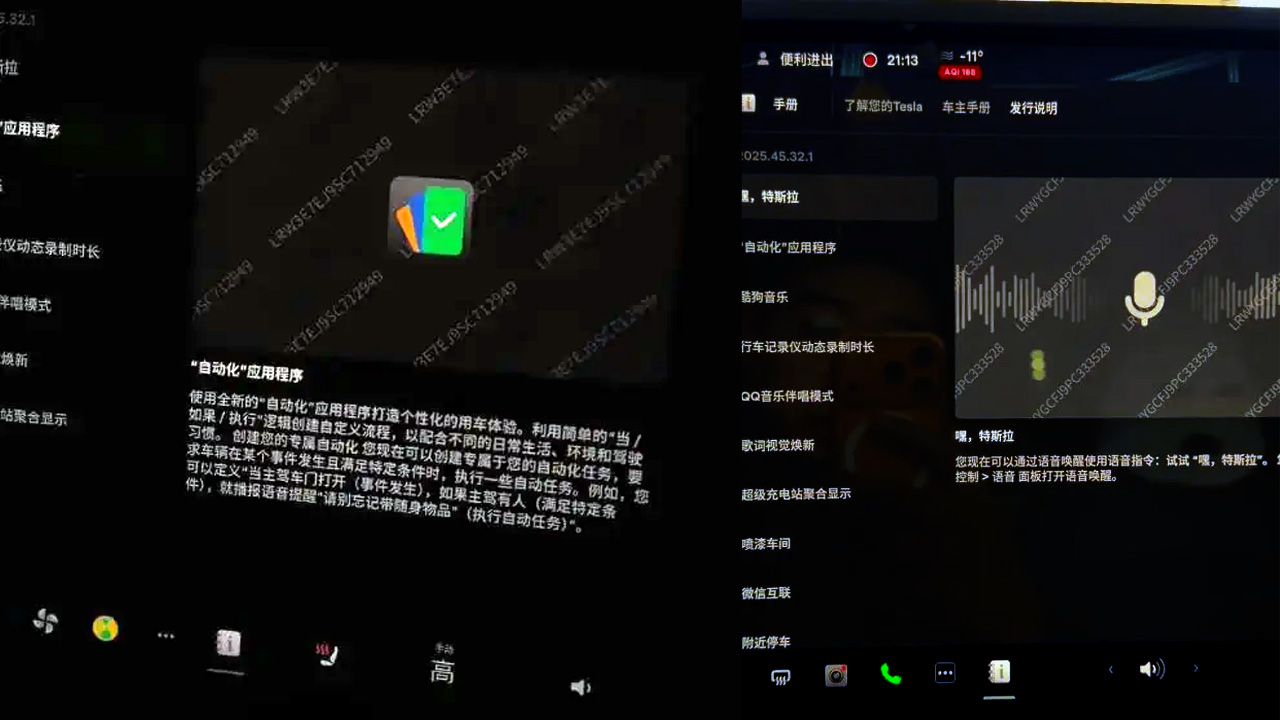Switch to the 了解您的Tesla tab
The height and width of the screenshot is (720, 1280).
[883, 106]
